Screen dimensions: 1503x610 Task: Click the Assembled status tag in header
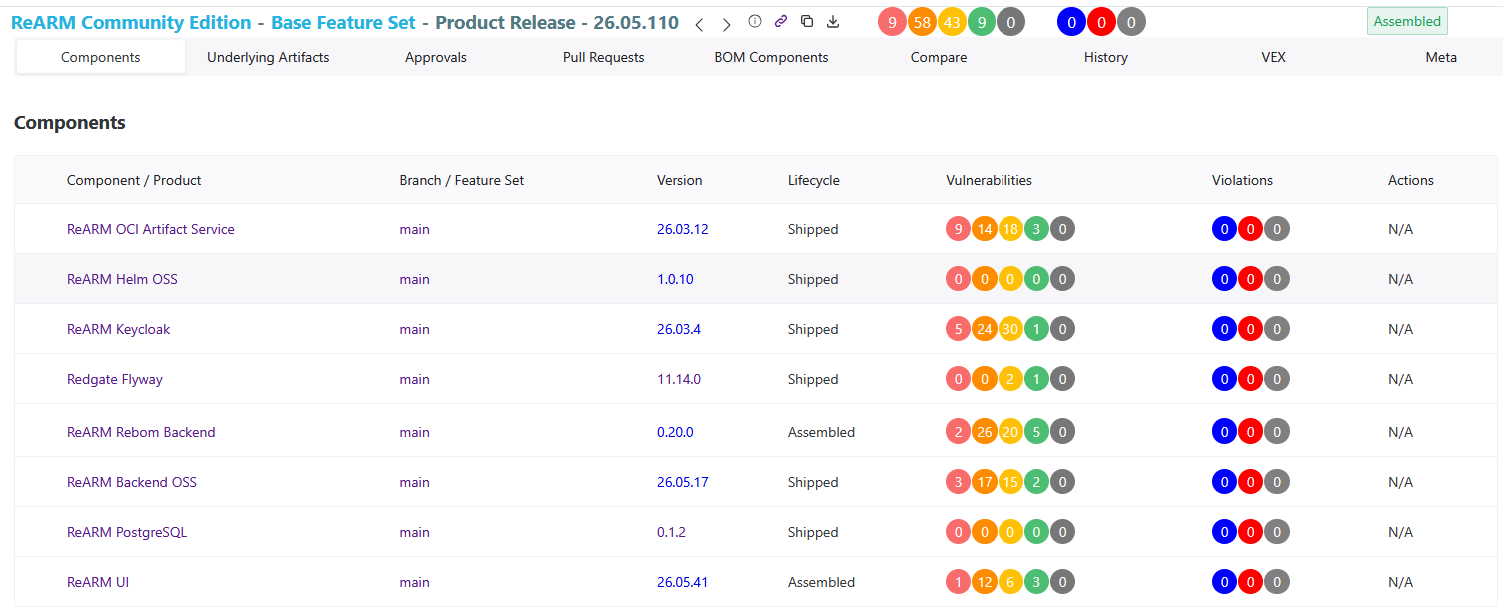click(x=1407, y=21)
